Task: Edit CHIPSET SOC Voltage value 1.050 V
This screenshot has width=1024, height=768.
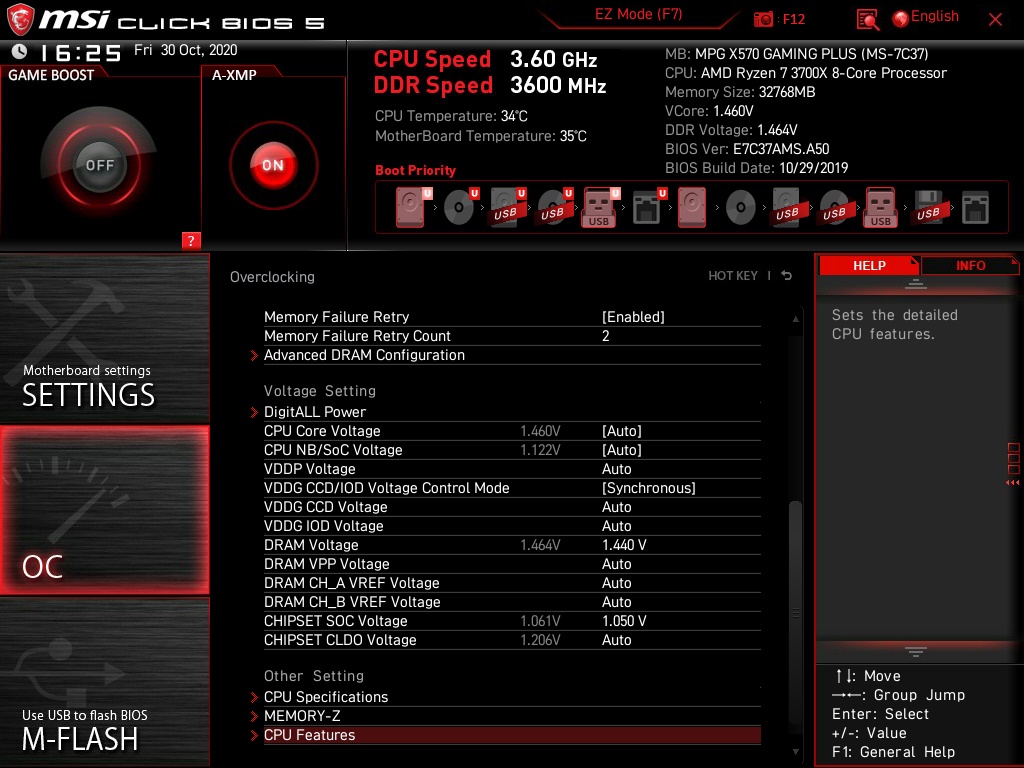Action: click(624, 621)
